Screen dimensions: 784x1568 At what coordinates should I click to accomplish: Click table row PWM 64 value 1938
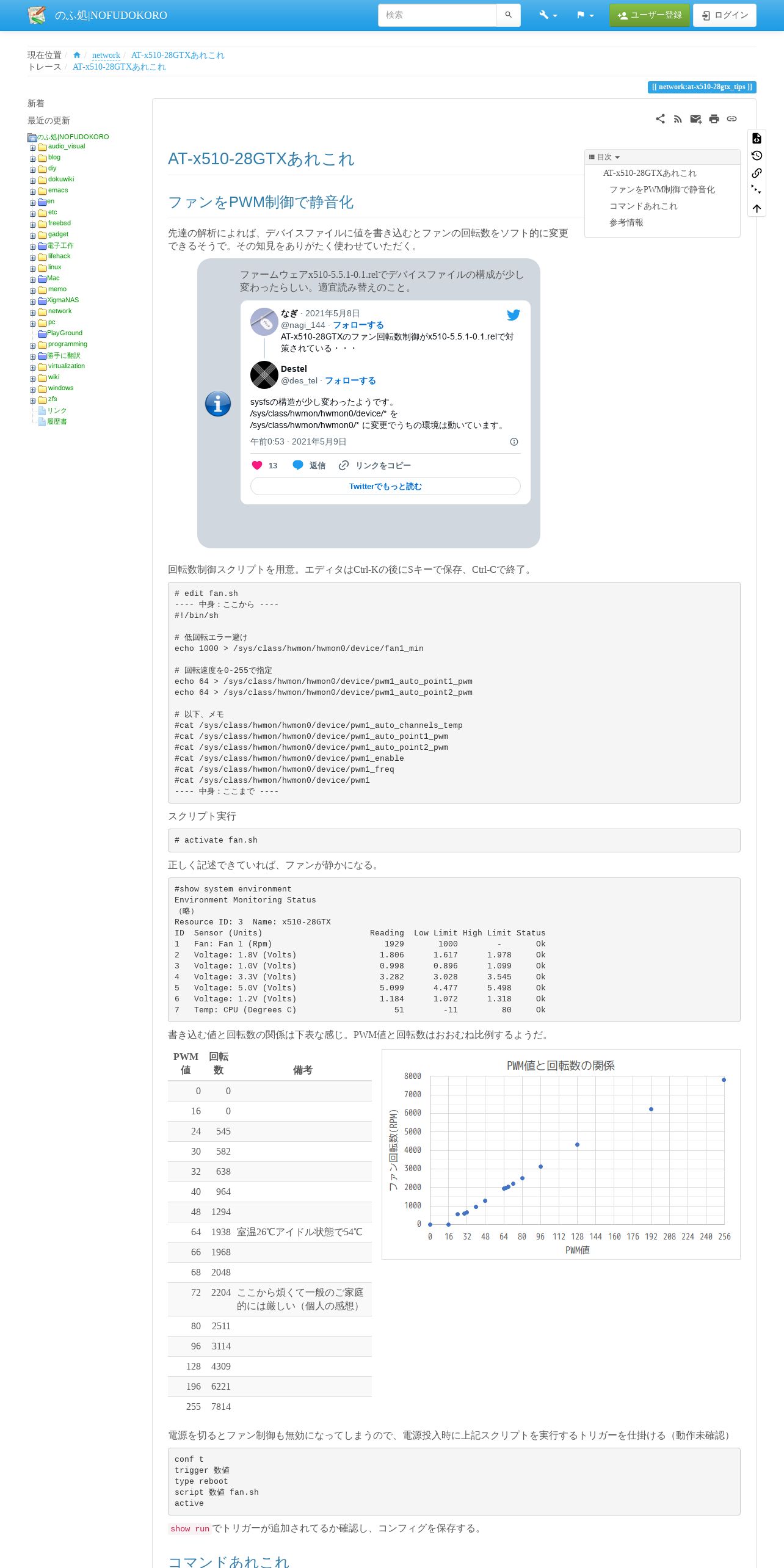[270, 1232]
